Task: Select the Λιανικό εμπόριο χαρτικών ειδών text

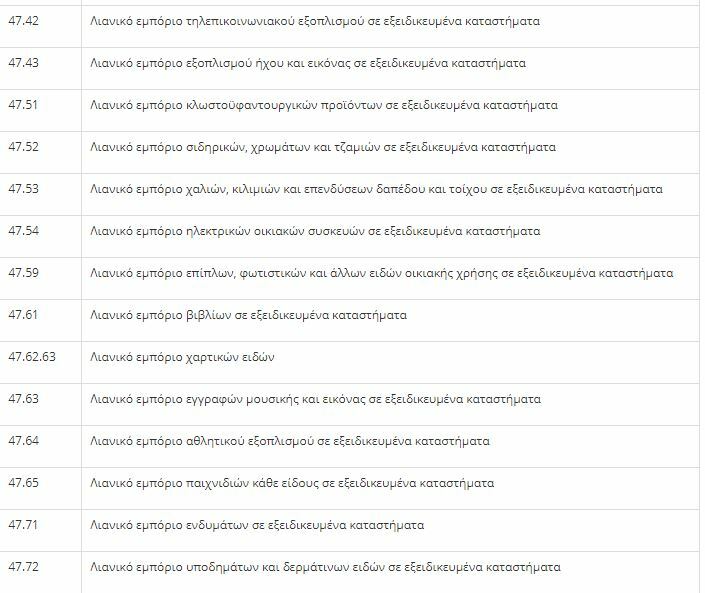Action: (x=182, y=357)
